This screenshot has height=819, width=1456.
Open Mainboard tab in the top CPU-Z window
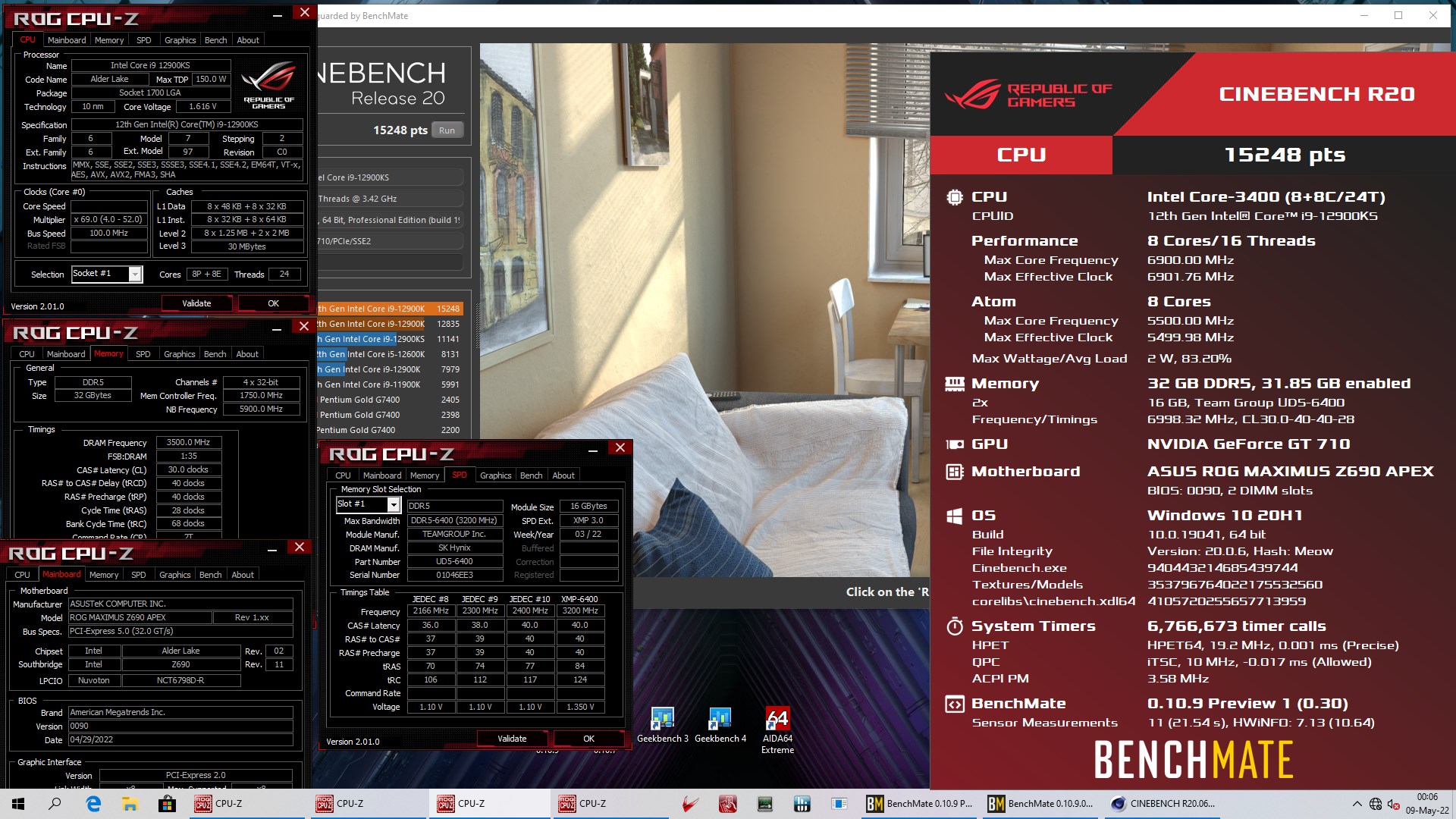(67, 40)
